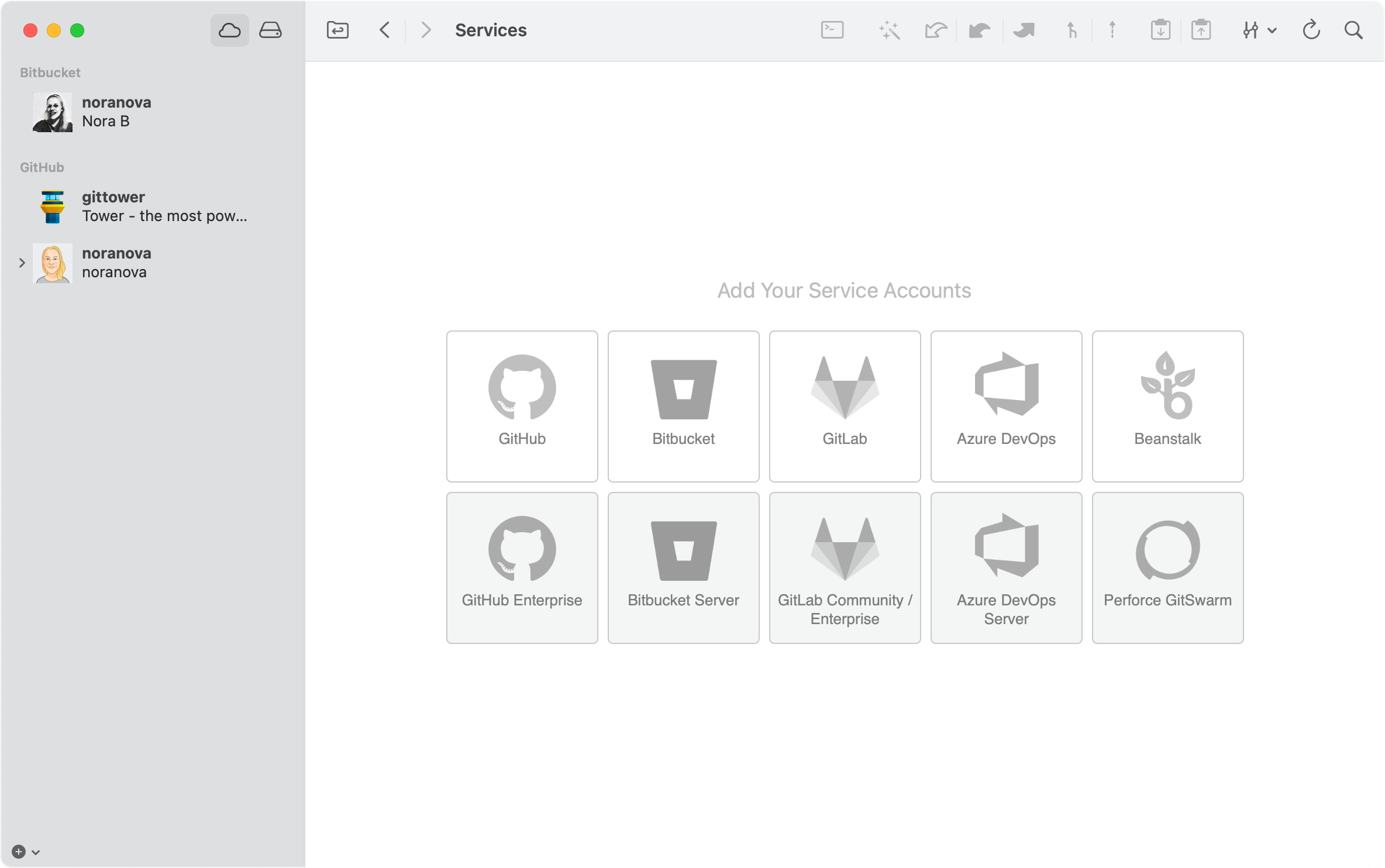1385x868 pixels.
Task: Choose the Perforce GitSwarm tile
Action: pos(1167,567)
